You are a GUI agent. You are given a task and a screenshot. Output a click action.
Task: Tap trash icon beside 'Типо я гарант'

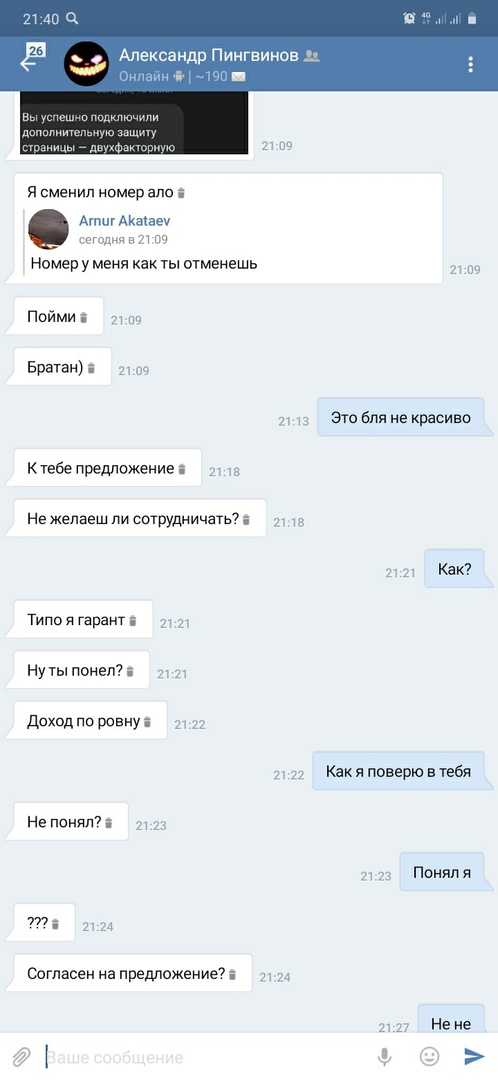(133, 621)
